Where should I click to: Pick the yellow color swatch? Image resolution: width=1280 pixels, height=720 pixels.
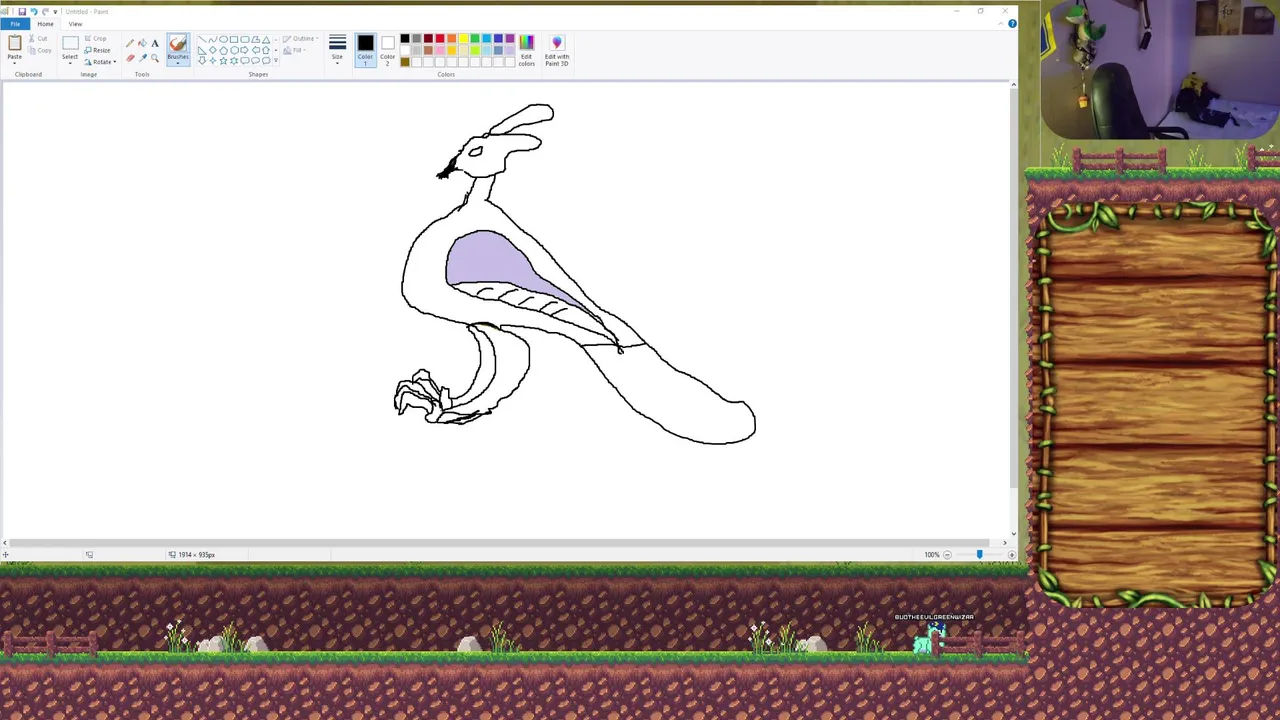pos(463,38)
